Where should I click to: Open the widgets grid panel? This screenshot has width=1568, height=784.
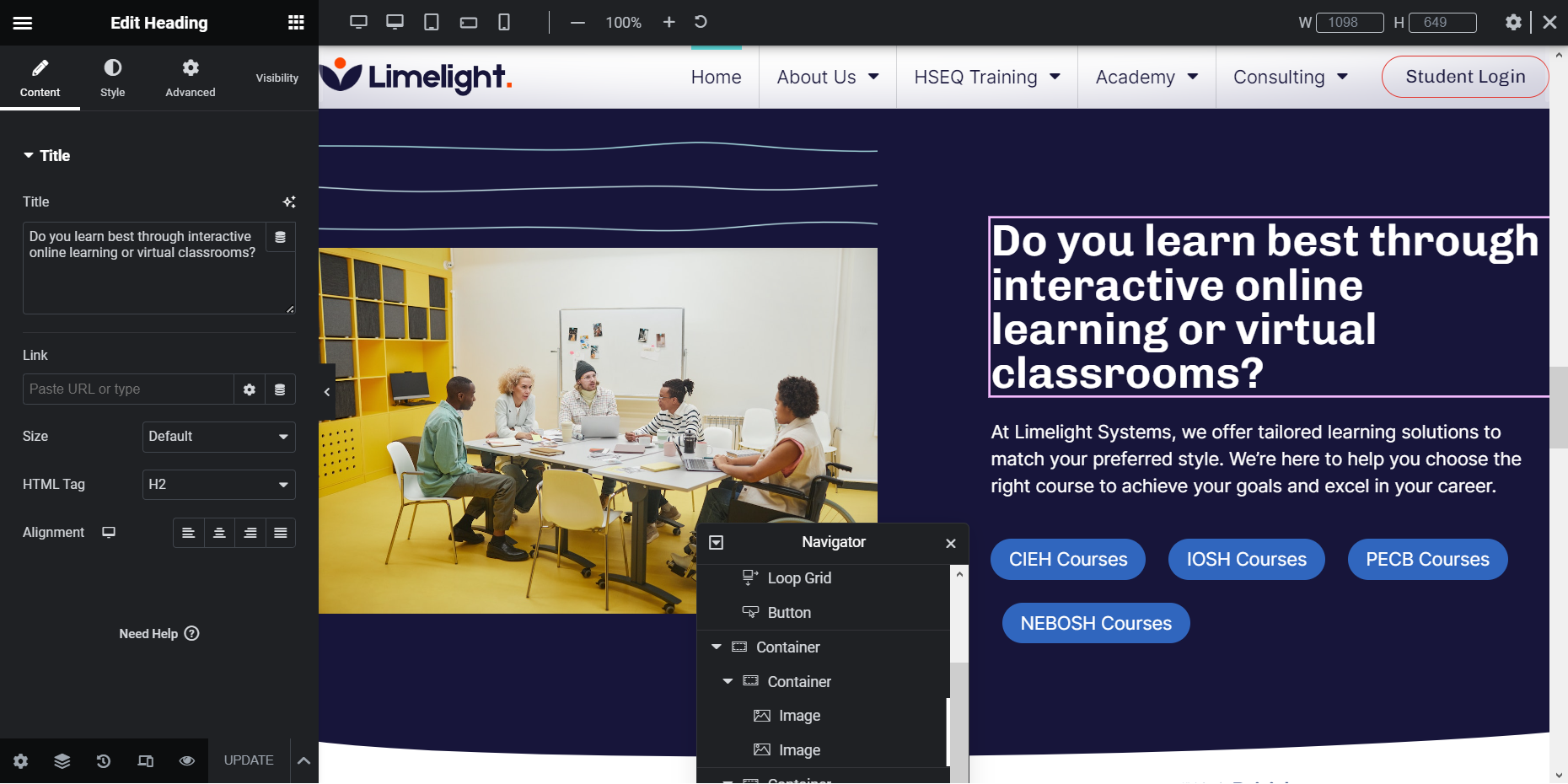click(x=296, y=23)
